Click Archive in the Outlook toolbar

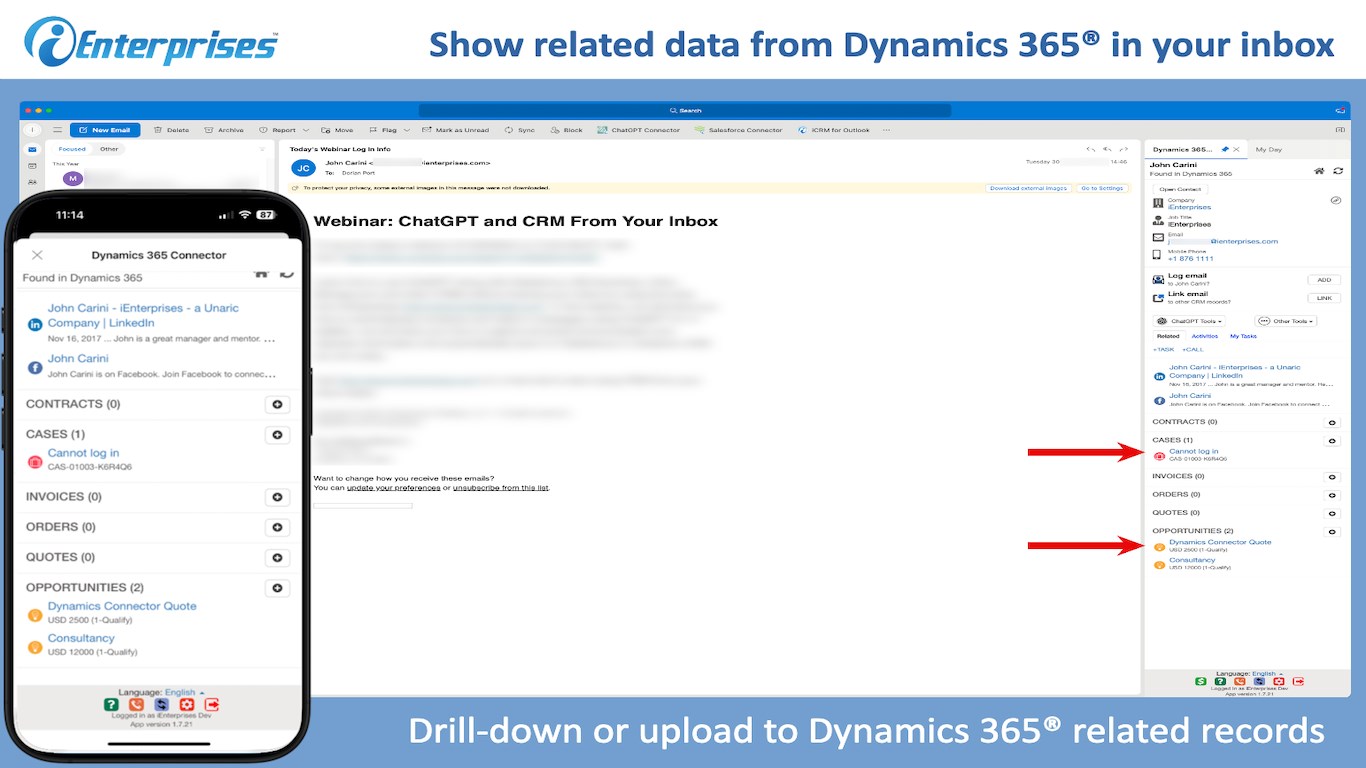coord(224,130)
